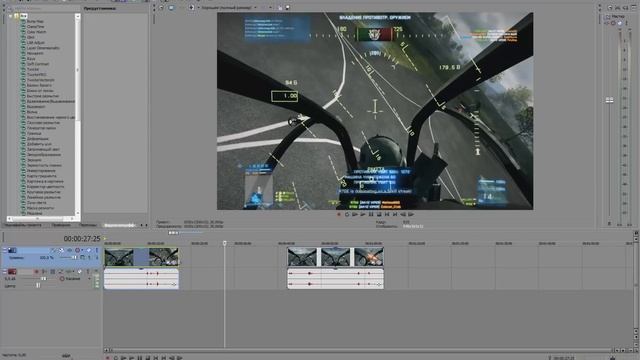This screenshot has height=360, width=640.
Task: Solo the video track with exclamation icon
Action: pyautogui.click(x=96, y=250)
